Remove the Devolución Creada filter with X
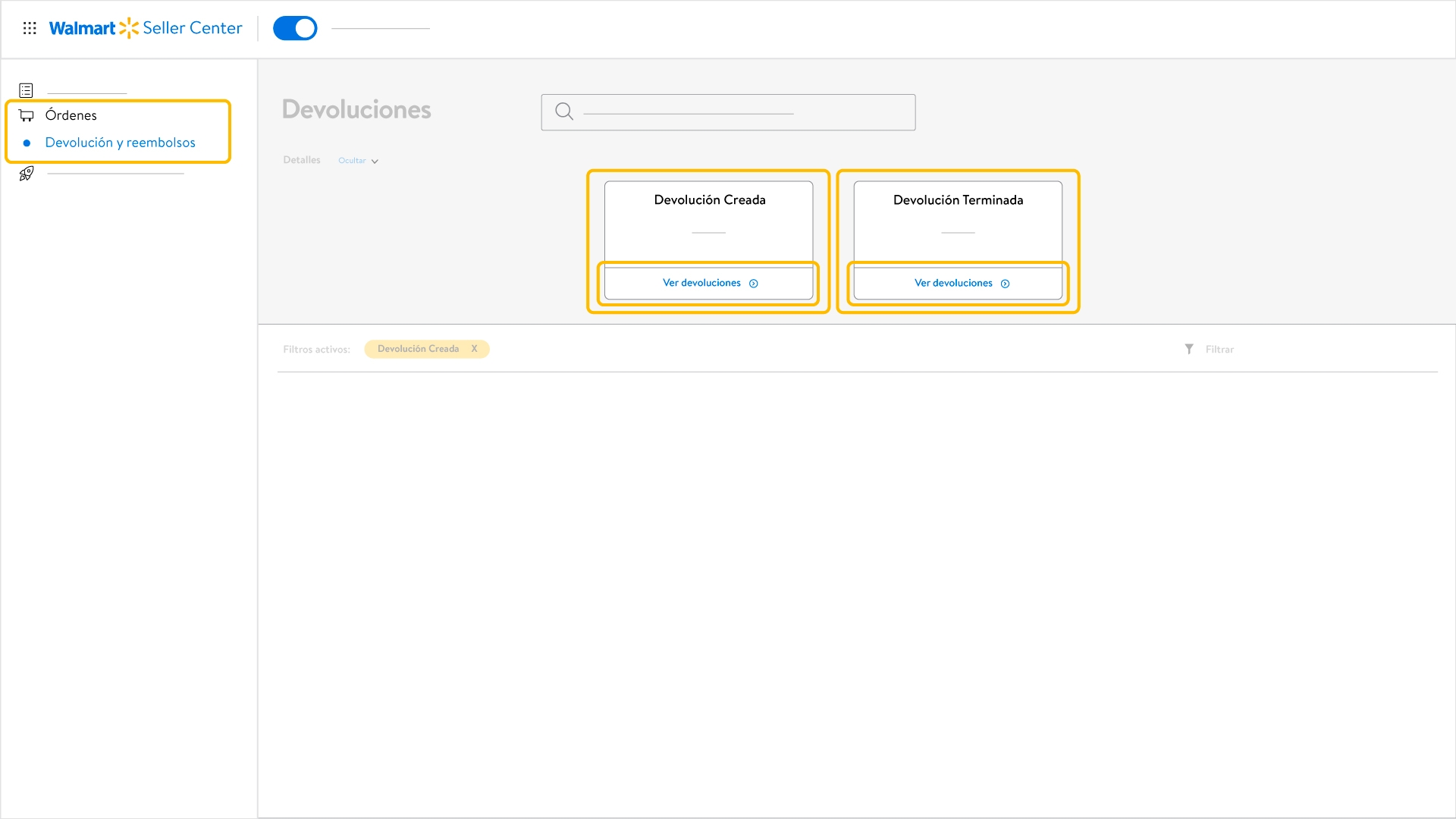The width and height of the screenshot is (1456, 819). (x=474, y=349)
